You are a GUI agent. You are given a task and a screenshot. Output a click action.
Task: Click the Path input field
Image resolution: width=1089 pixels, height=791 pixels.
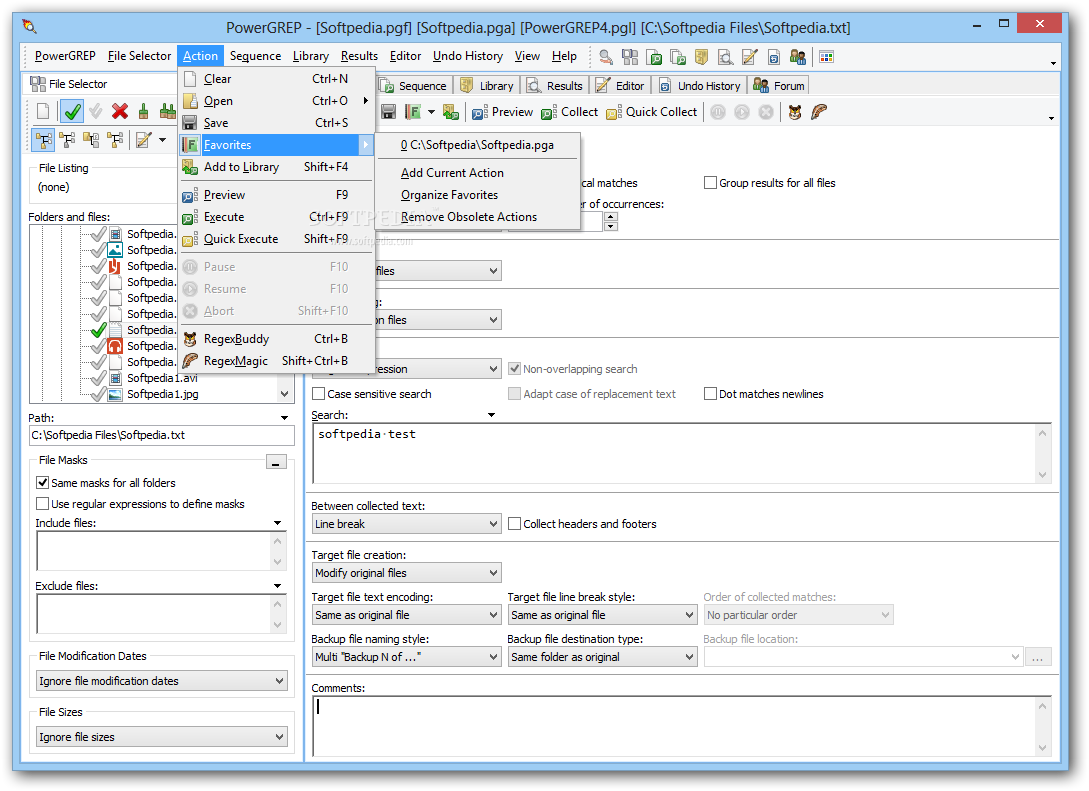pyautogui.click(x=162, y=435)
